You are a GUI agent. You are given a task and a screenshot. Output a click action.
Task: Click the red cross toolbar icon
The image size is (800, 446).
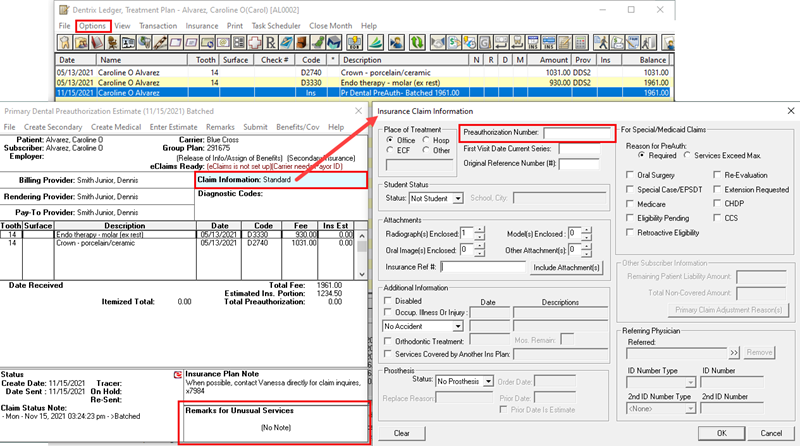tap(255, 43)
